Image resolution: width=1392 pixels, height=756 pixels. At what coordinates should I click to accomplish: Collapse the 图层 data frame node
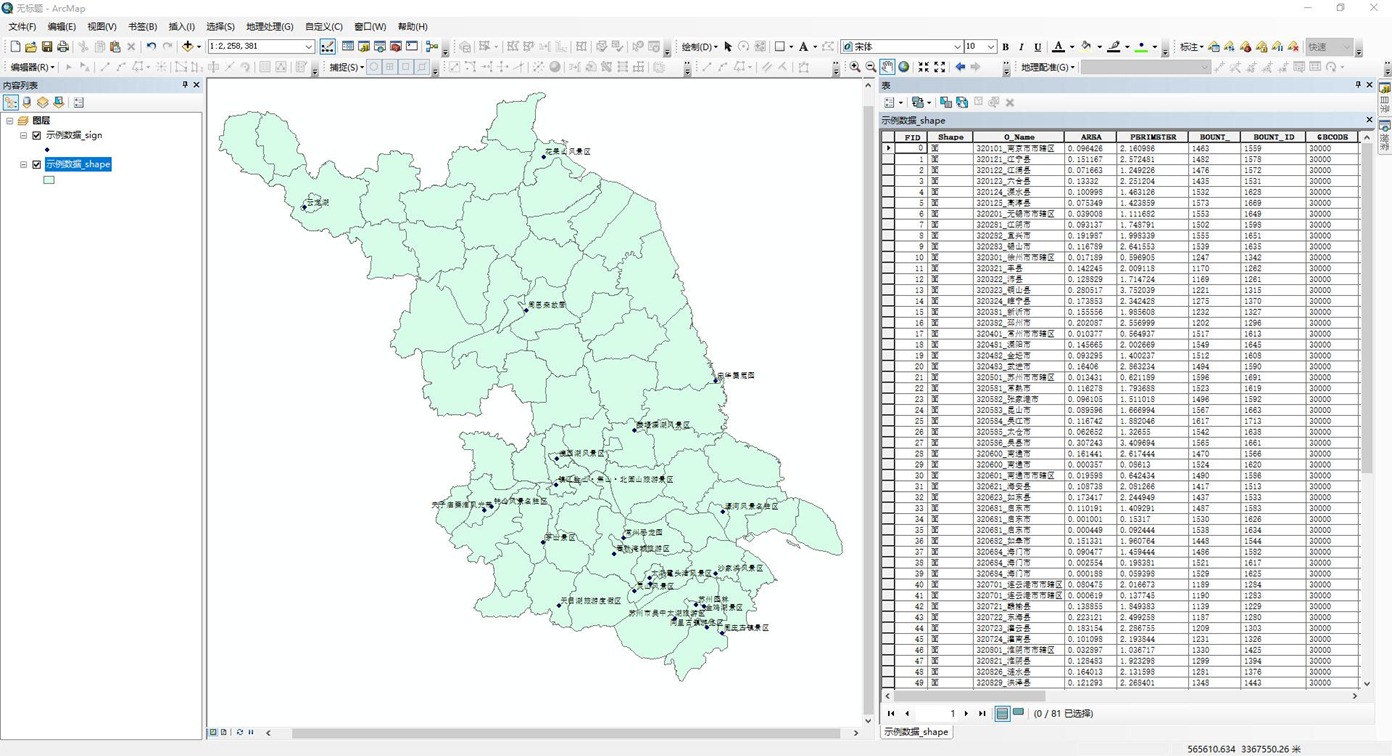click(10, 120)
